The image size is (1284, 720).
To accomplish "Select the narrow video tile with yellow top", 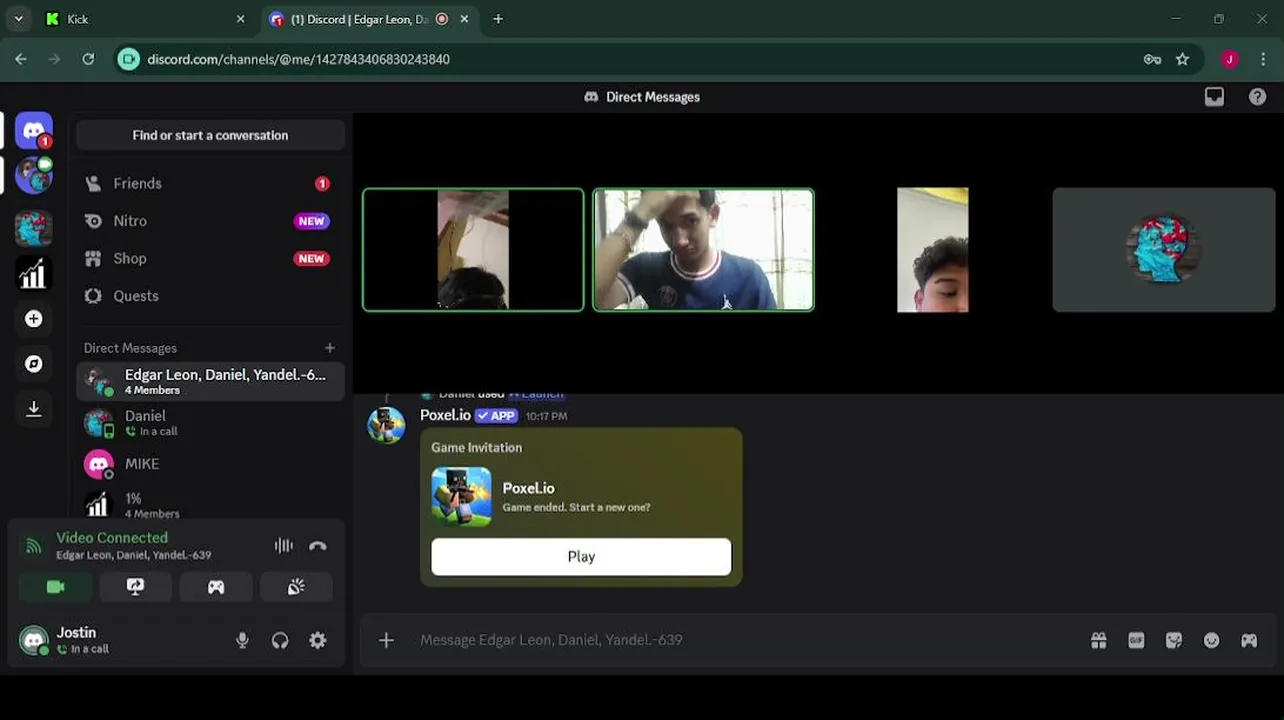I will tap(932, 250).
